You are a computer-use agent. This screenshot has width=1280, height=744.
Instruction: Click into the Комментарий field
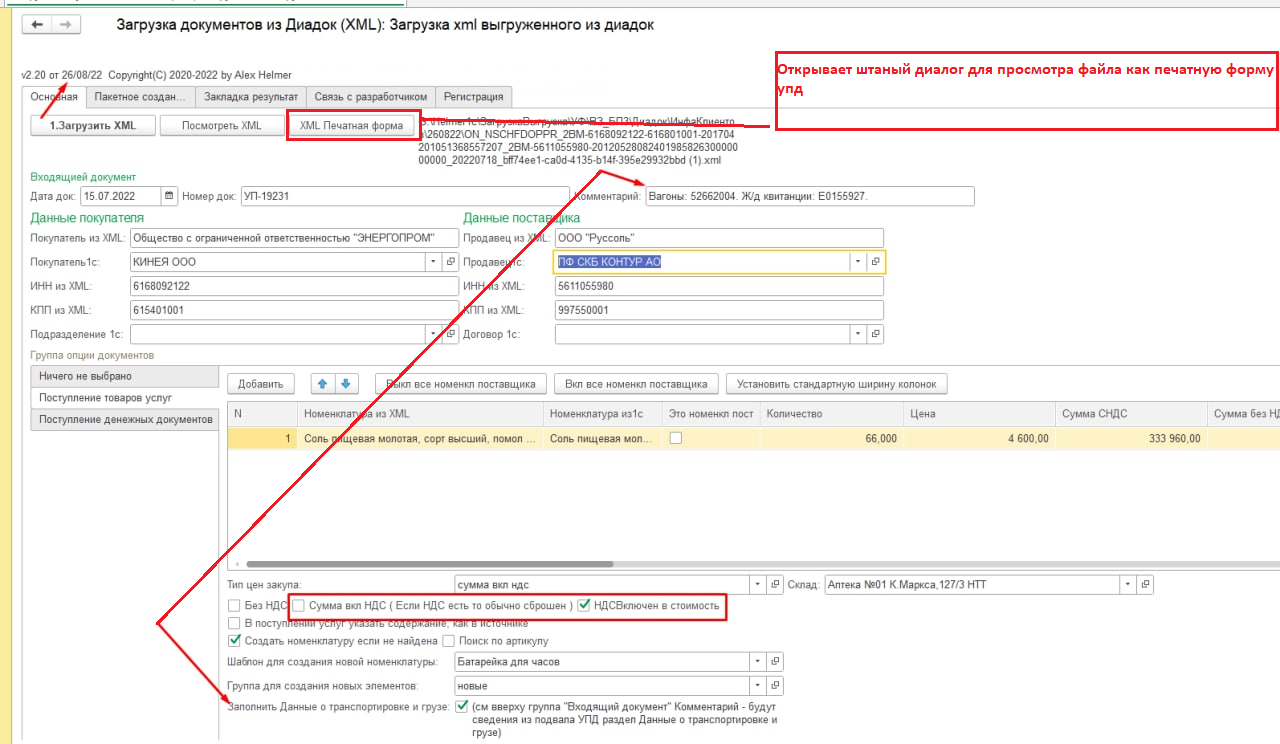(x=809, y=196)
